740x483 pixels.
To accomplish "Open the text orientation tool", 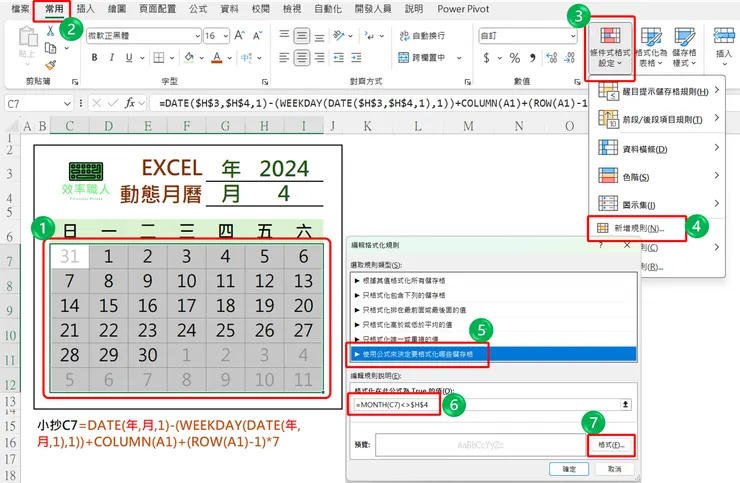I will click(x=339, y=35).
